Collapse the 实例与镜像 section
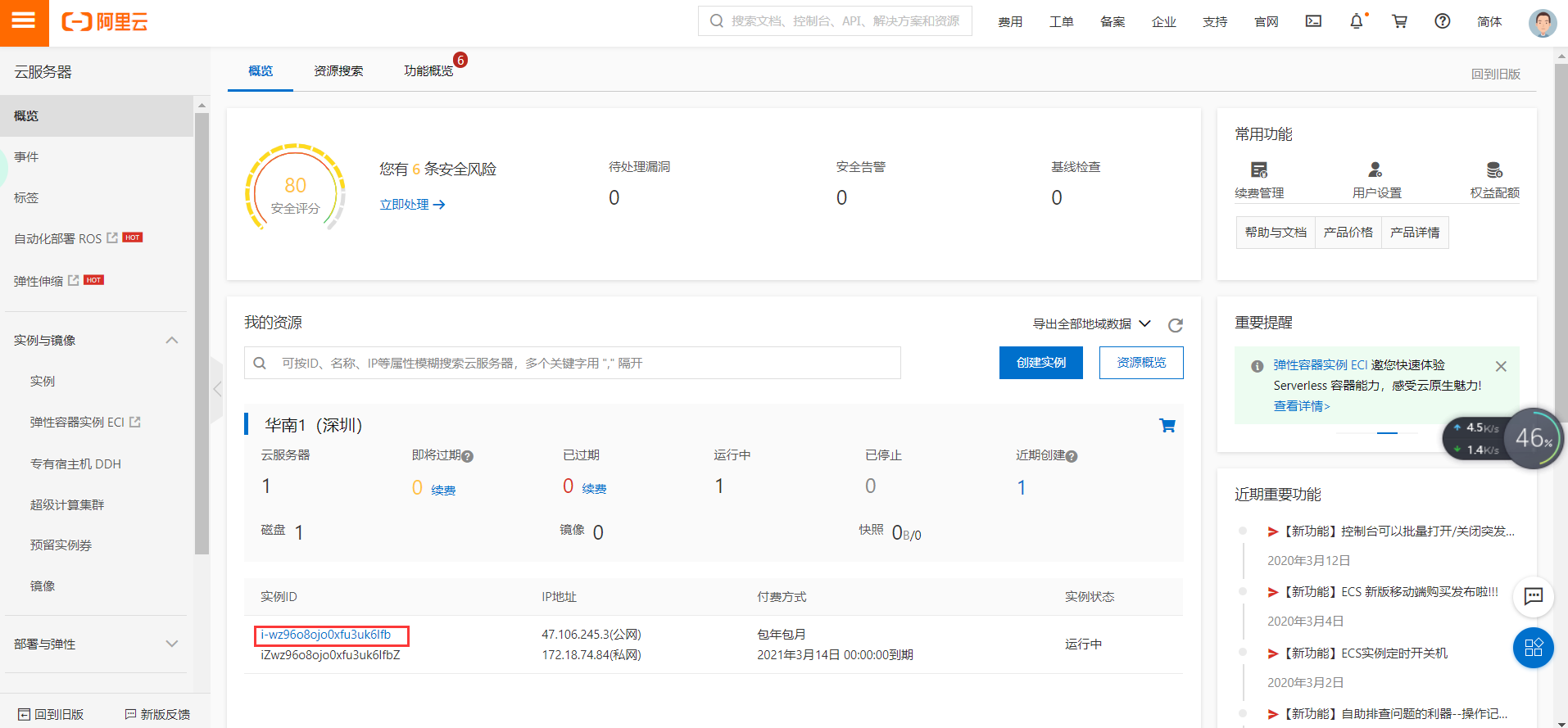 (172, 340)
